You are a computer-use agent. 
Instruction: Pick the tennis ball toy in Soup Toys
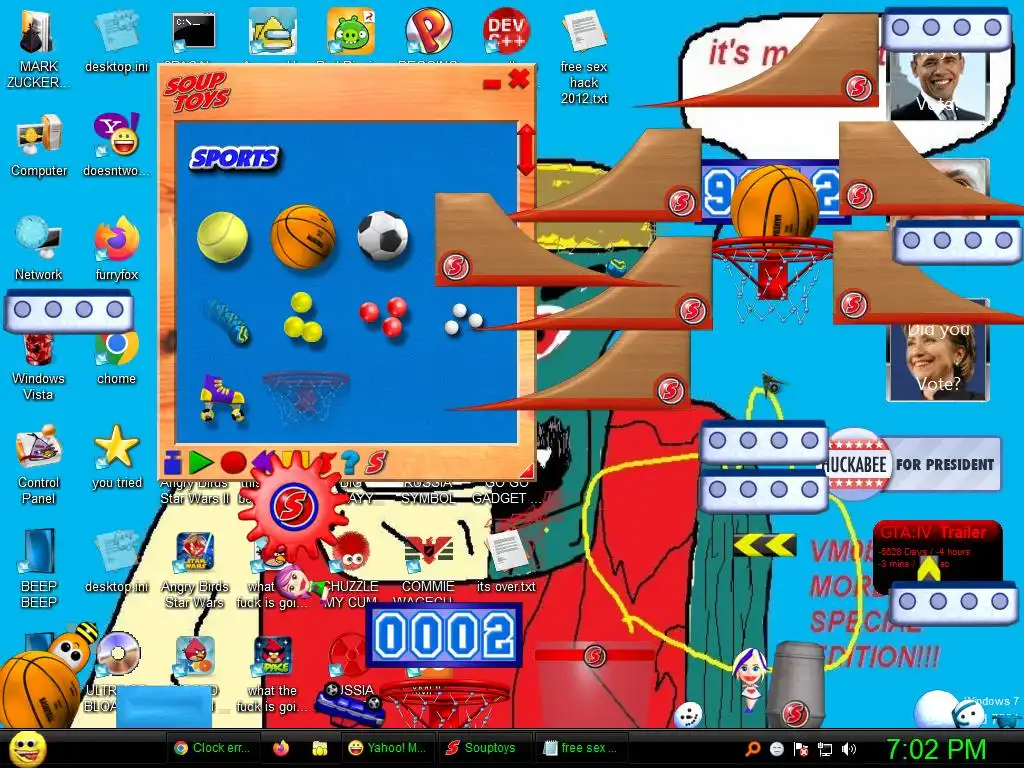tap(222, 236)
